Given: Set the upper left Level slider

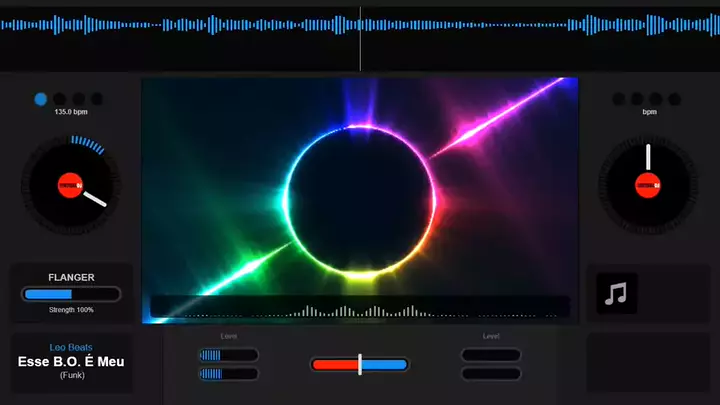Looking at the screenshot, I should click(229, 355).
